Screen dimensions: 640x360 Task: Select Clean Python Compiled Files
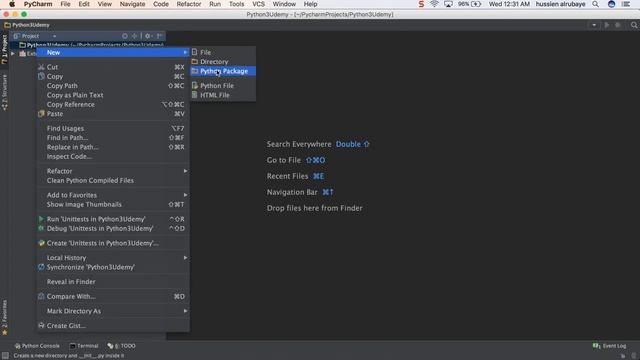pyautogui.click(x=113, y=180)
